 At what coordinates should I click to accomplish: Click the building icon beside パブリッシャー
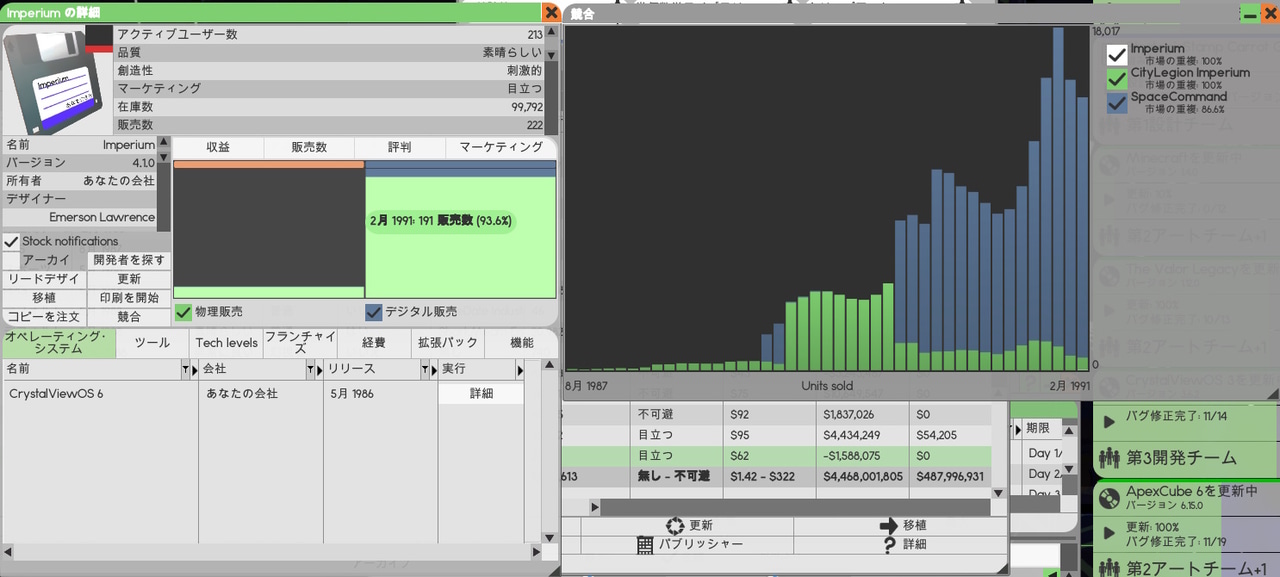(x=645, y=545)
